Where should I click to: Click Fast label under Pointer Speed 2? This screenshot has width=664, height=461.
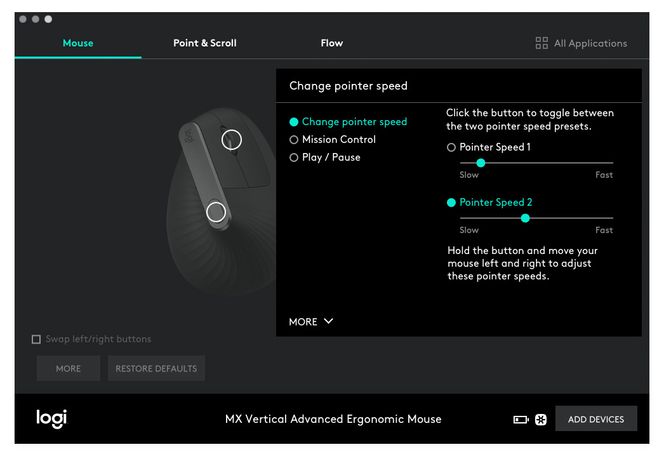click(x=604, y=230)
